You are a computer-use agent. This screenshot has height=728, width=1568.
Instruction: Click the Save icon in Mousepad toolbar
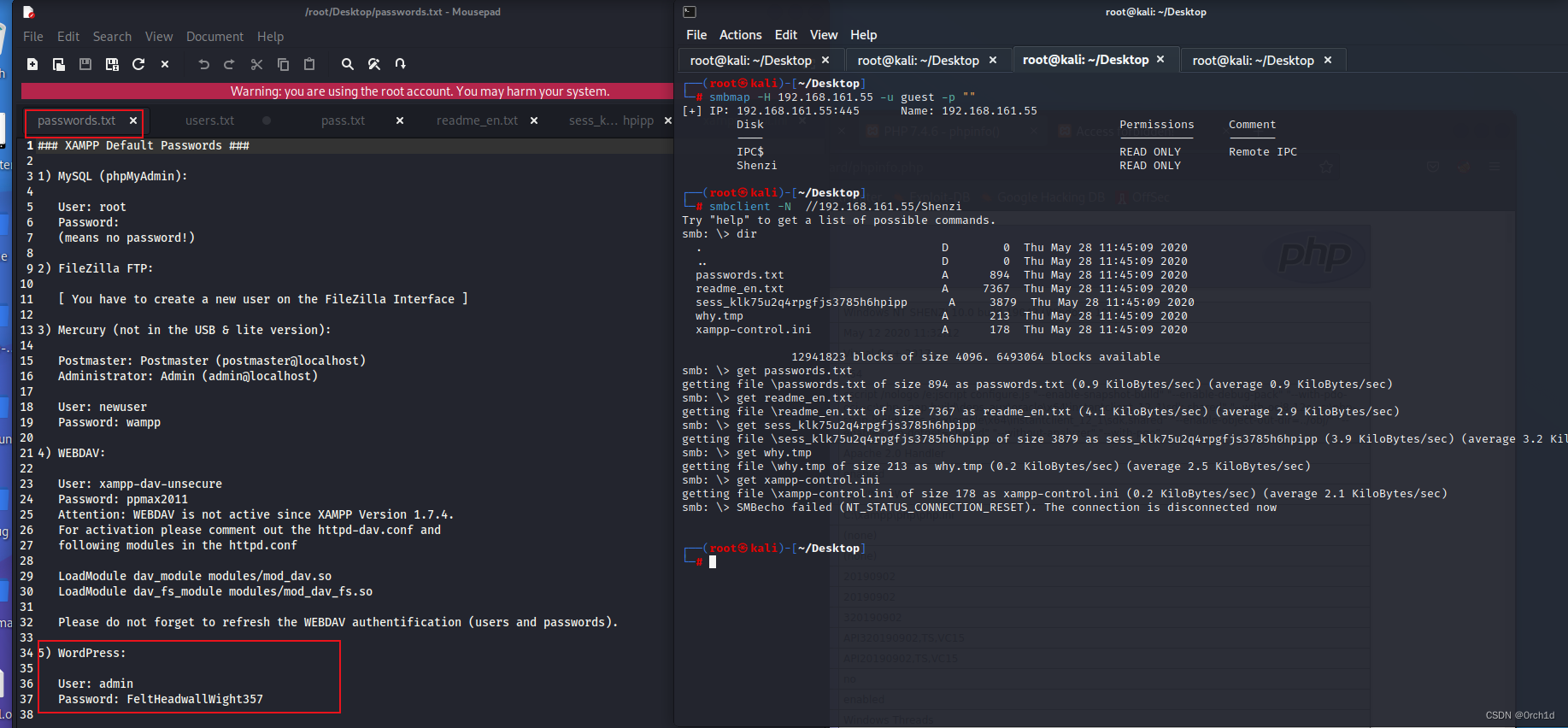coord(85,64)
